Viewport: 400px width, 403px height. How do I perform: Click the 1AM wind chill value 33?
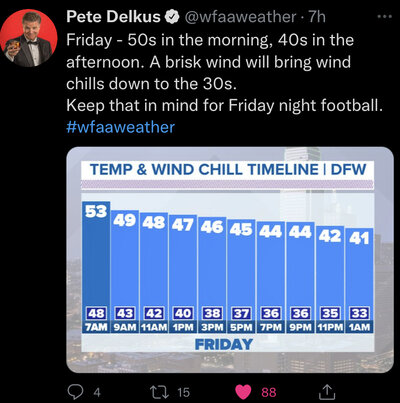coord(359,313)
